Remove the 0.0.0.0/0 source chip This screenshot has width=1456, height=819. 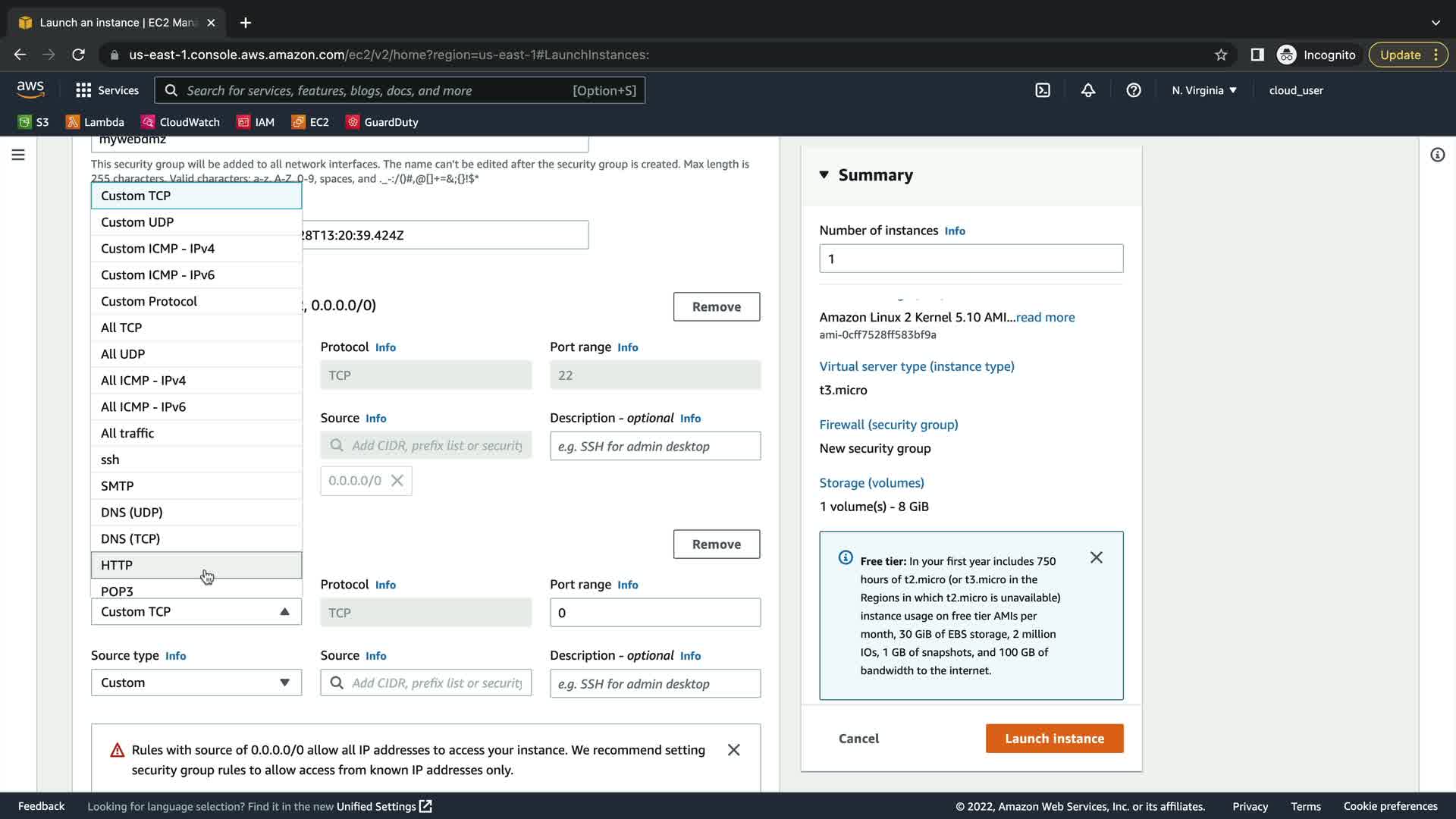[397, 481]
